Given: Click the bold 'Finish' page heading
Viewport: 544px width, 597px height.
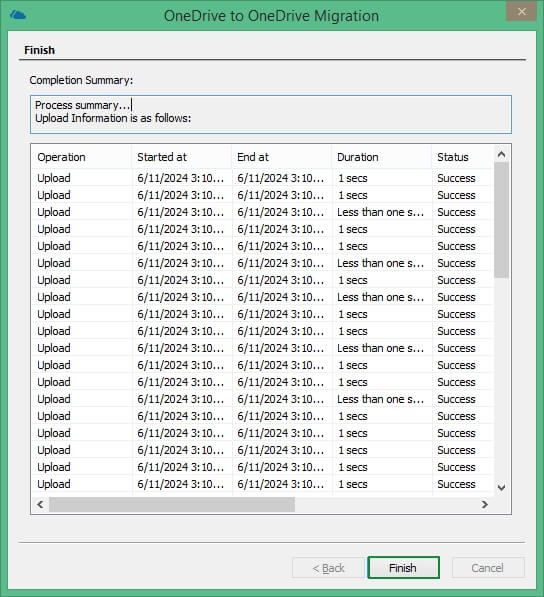Looking at the screenshot, I should (40, 50).
